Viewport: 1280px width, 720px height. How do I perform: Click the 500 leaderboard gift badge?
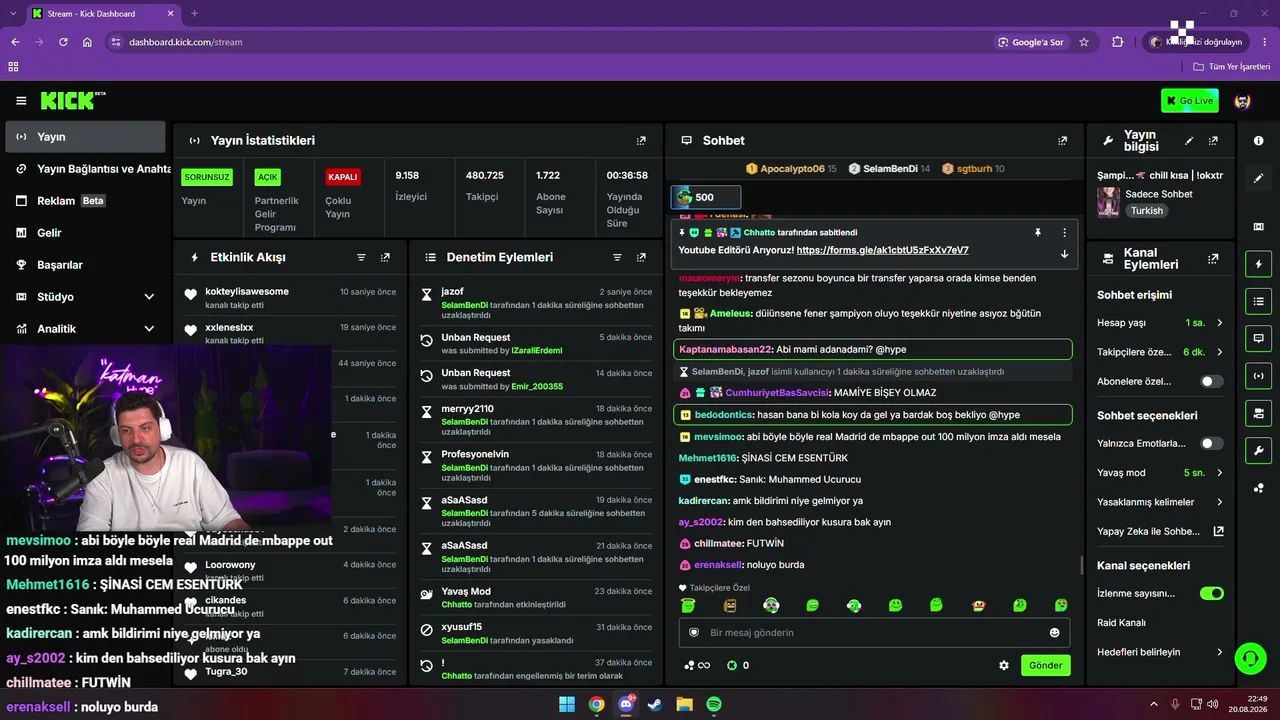[x=706, y=197]
